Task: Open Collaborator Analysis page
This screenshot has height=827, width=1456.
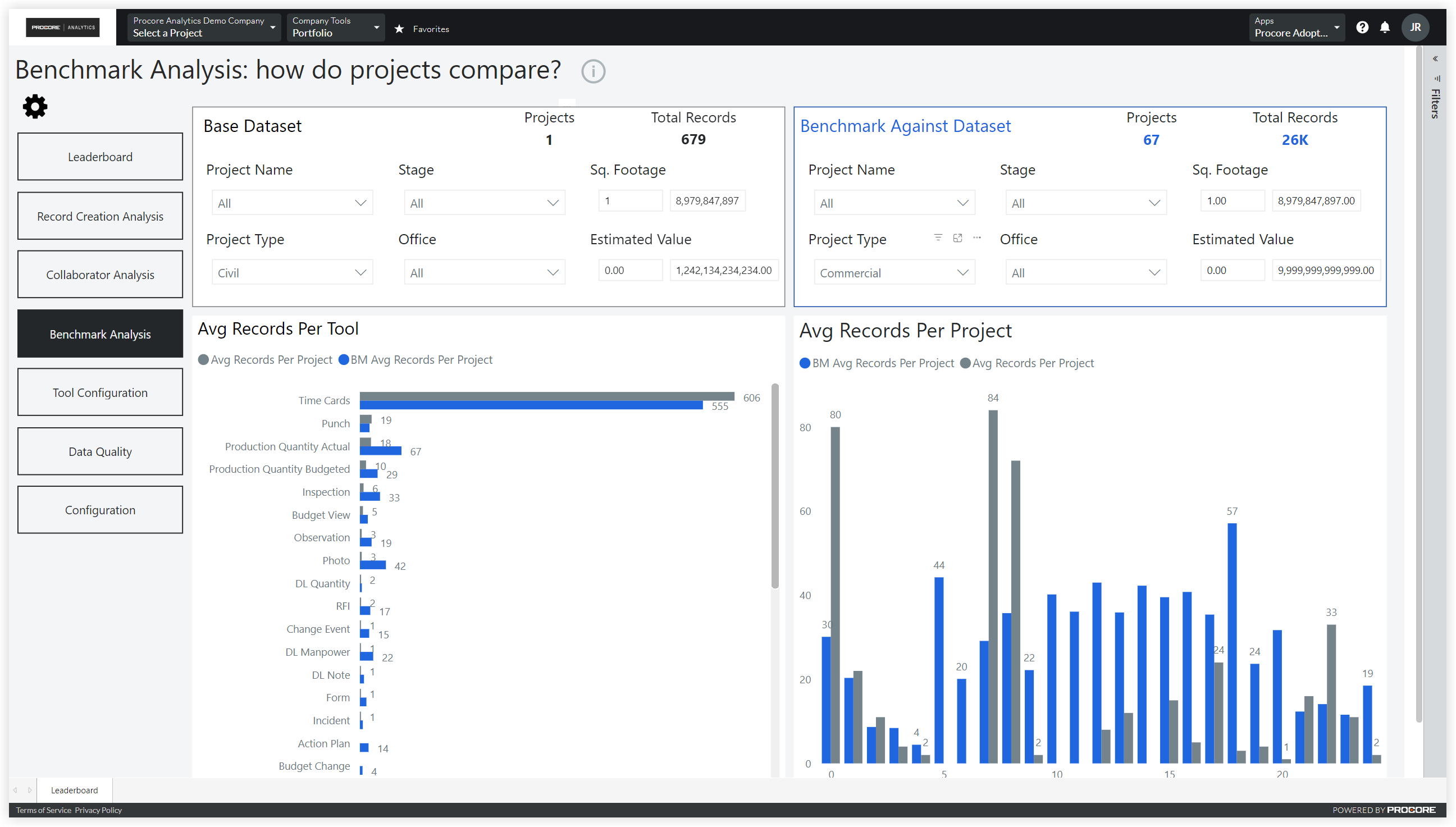Action: 100,275
